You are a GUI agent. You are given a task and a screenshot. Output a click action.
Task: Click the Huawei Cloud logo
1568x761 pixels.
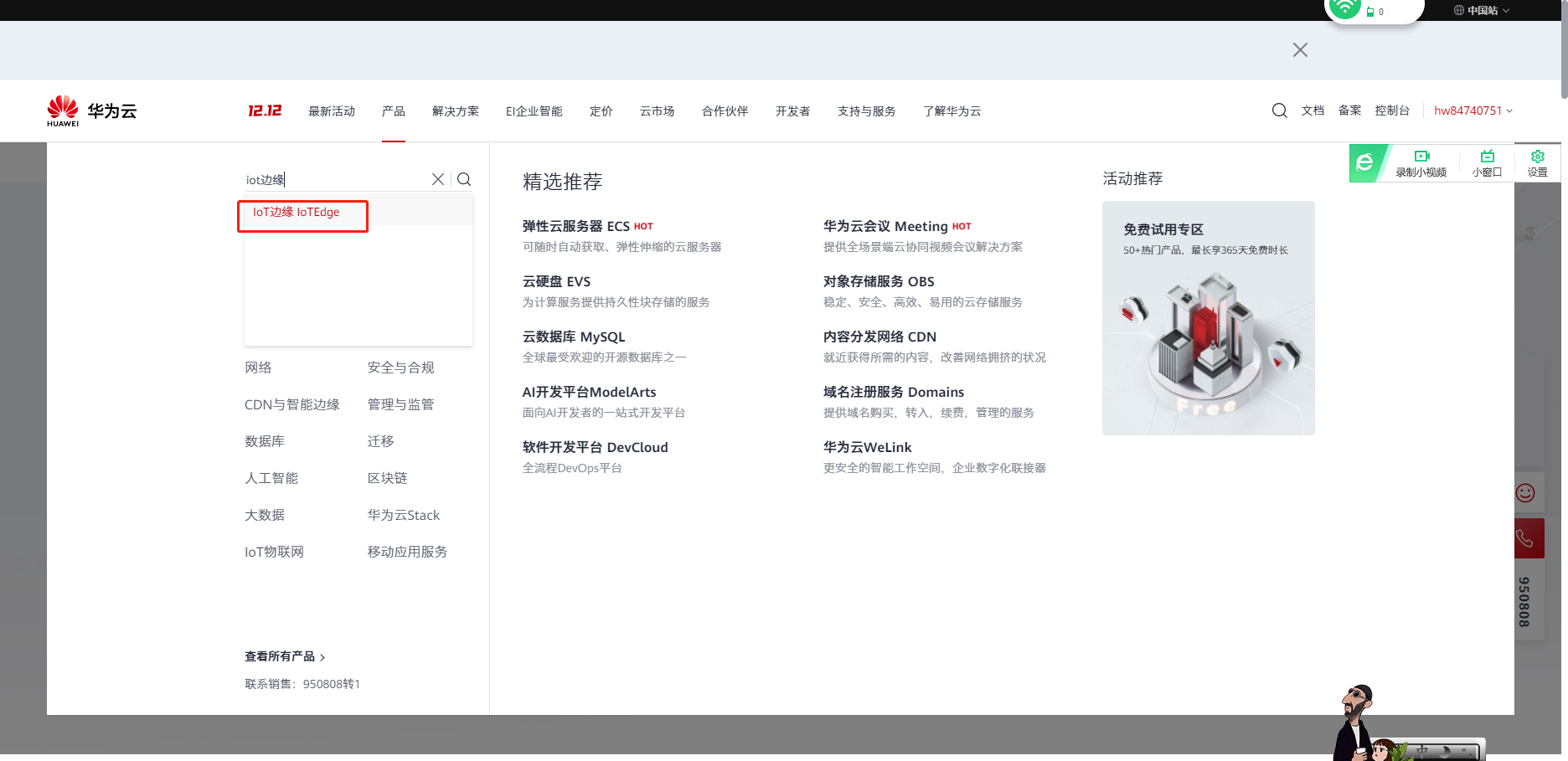(x=92, y=111)
